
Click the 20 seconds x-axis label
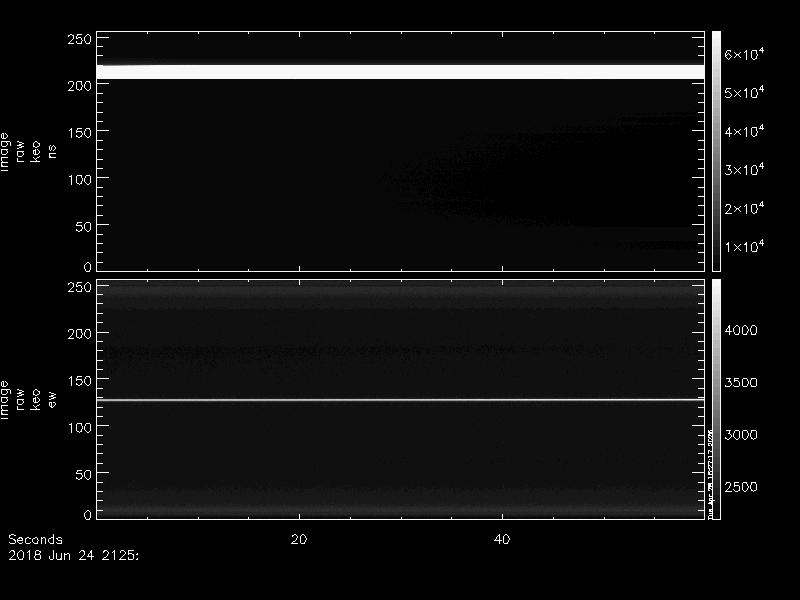pos(299,539)
